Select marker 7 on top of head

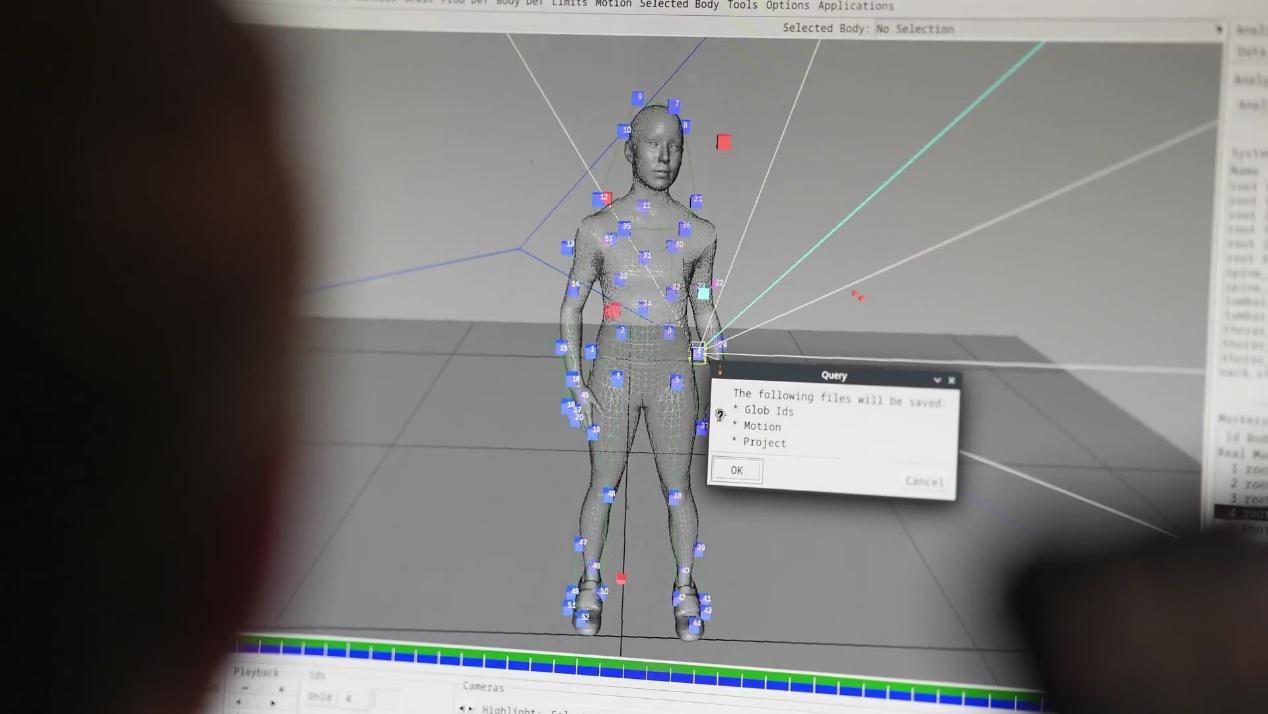click(x=675, y=105)
